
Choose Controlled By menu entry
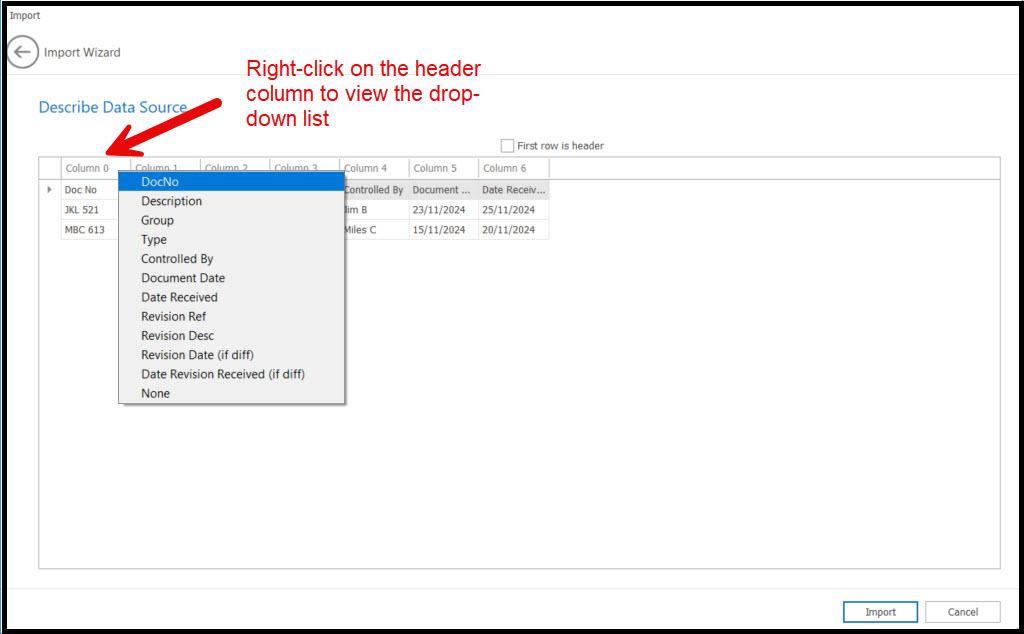click(177, 259)
